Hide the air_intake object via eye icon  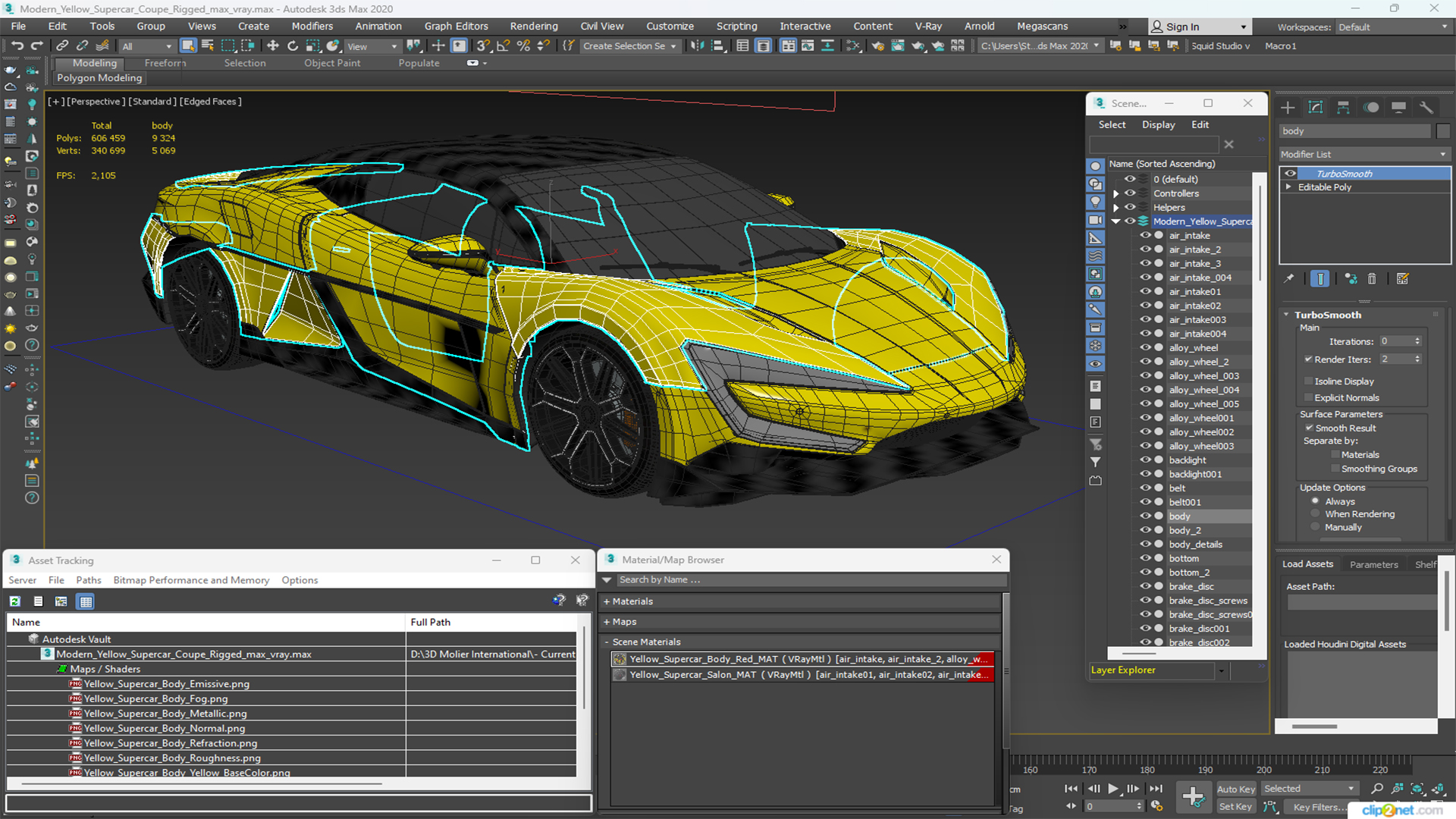(1146, 236)
